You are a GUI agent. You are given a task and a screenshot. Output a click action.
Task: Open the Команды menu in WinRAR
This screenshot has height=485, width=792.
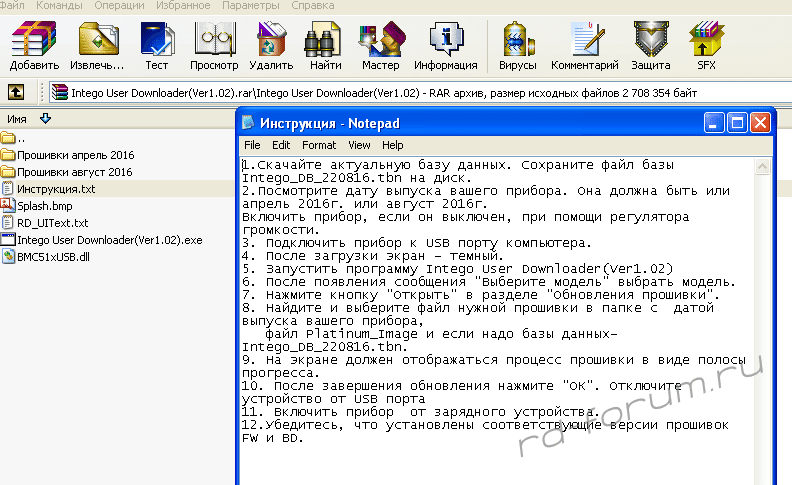59,6
